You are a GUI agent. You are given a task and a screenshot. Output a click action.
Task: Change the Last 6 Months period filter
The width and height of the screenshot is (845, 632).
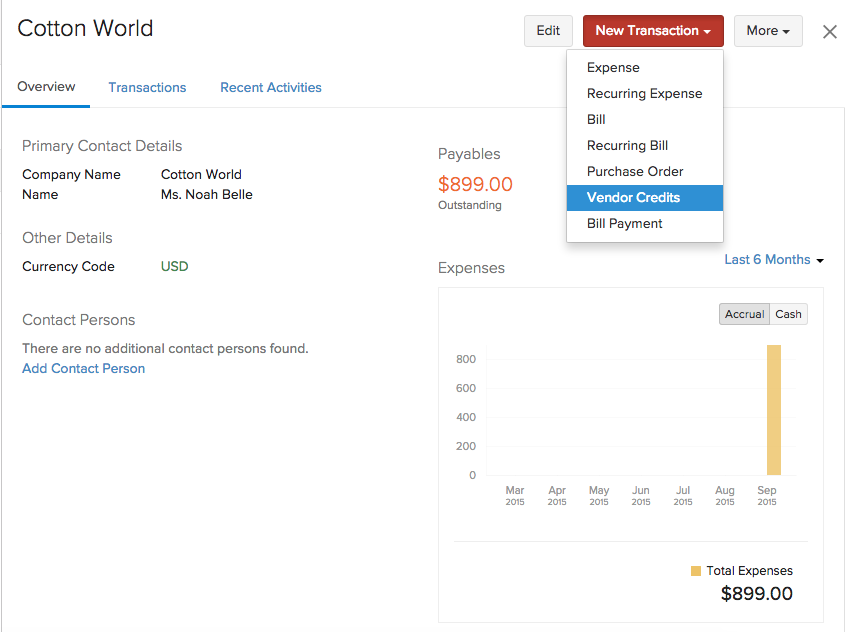click(773, 259)
